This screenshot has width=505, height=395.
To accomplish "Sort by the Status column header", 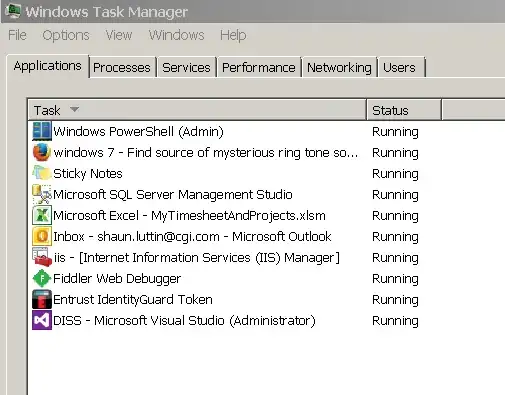I will pyautogui.click(x=404, y=110).
